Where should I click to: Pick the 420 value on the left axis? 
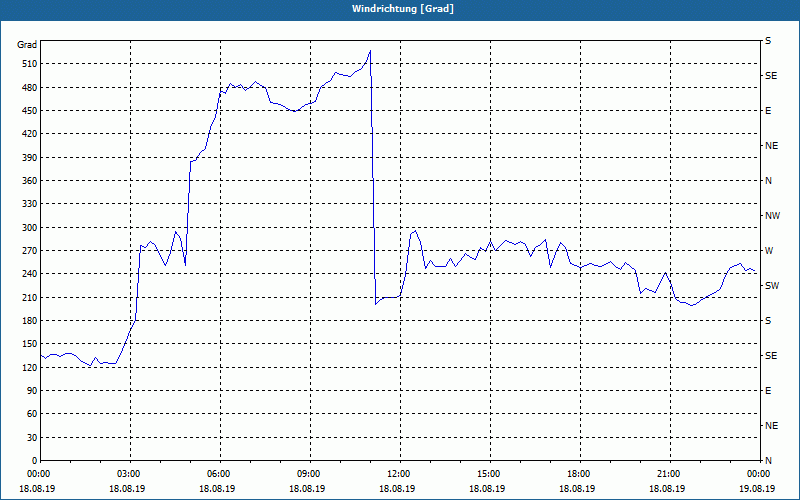pos(30,134)
